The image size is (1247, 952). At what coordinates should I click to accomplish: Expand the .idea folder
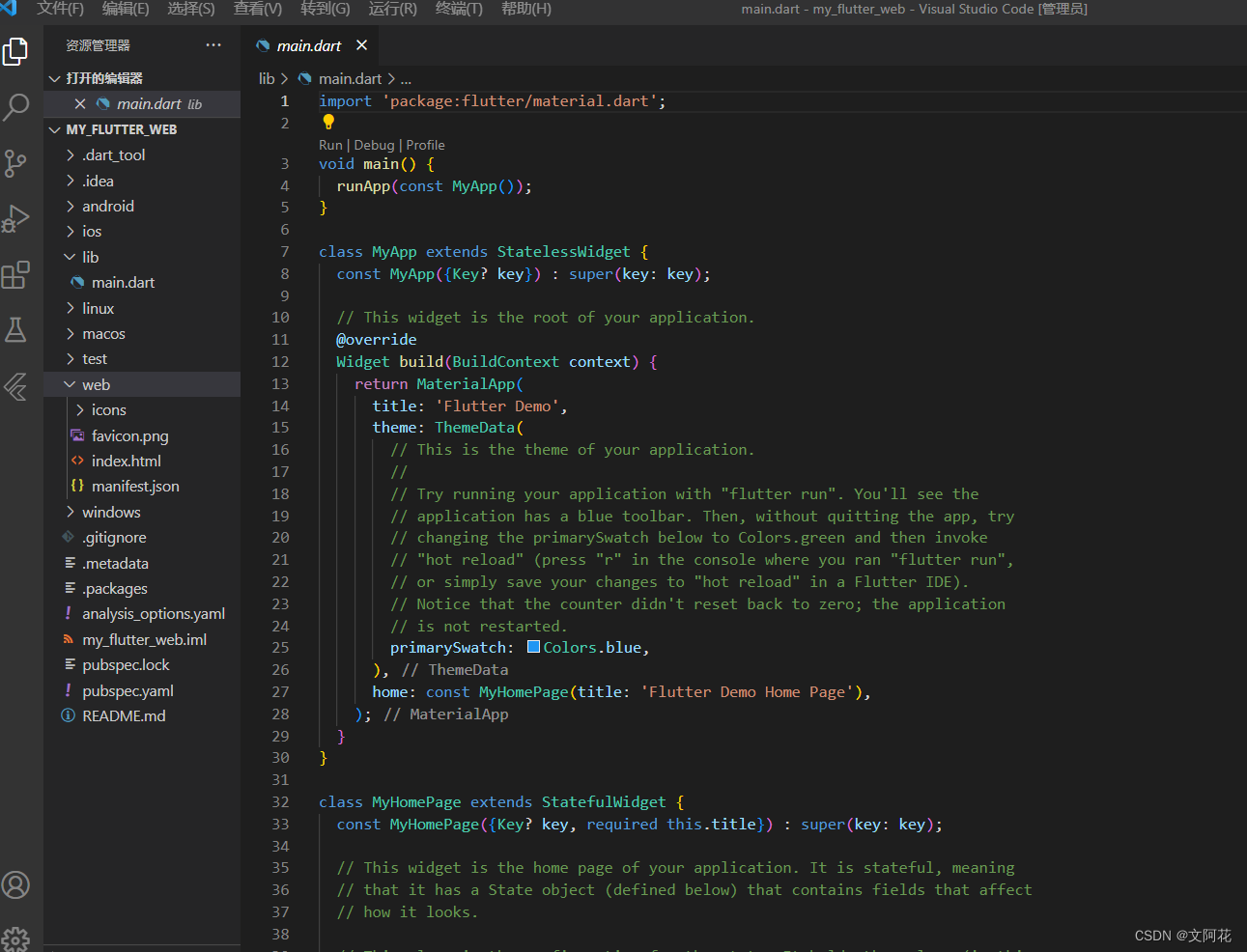tap(70, 182)
